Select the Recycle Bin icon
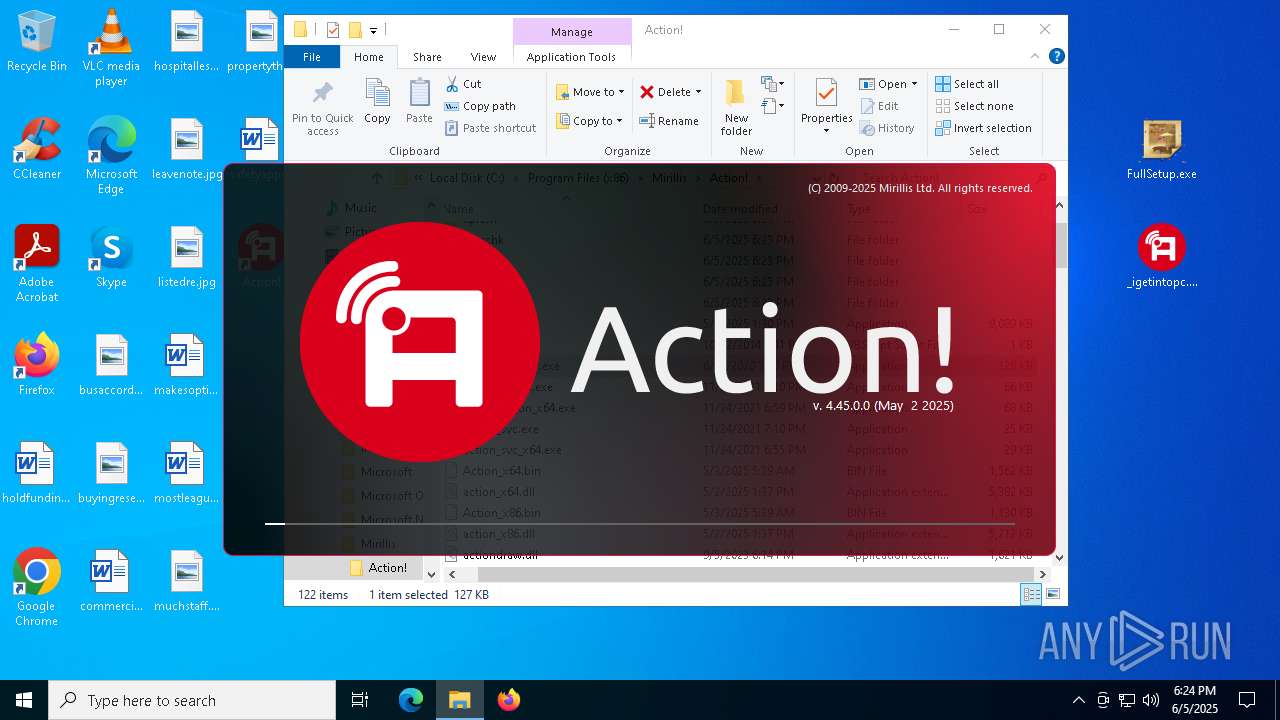 click(37, 42)
